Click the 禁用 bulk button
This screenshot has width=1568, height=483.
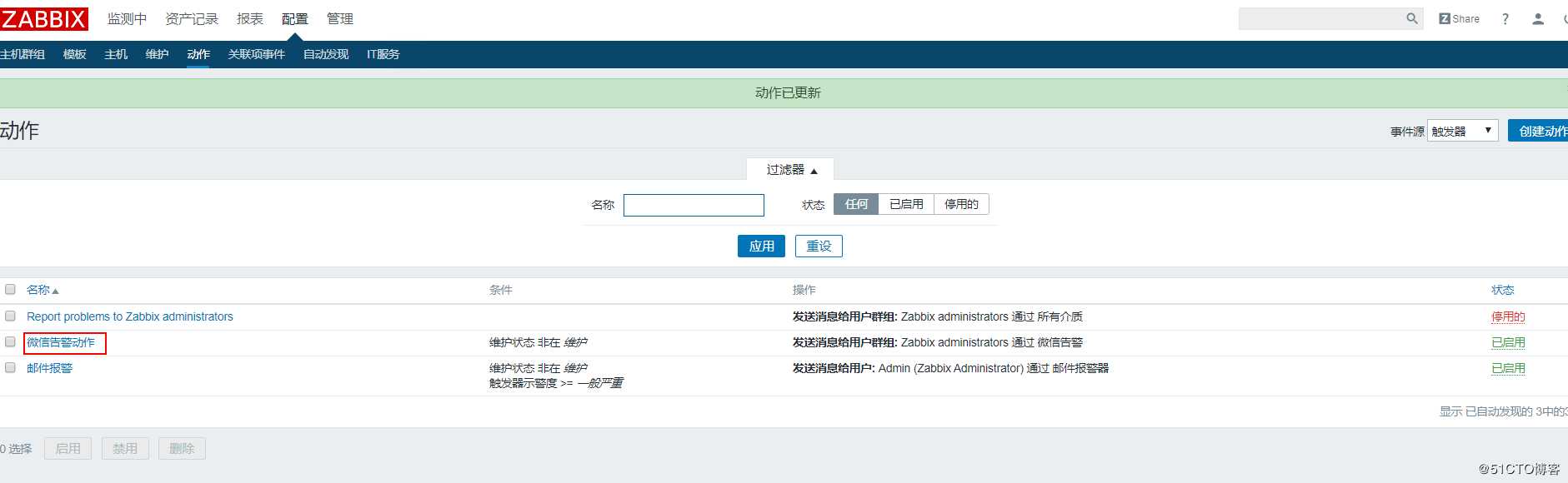125,449
